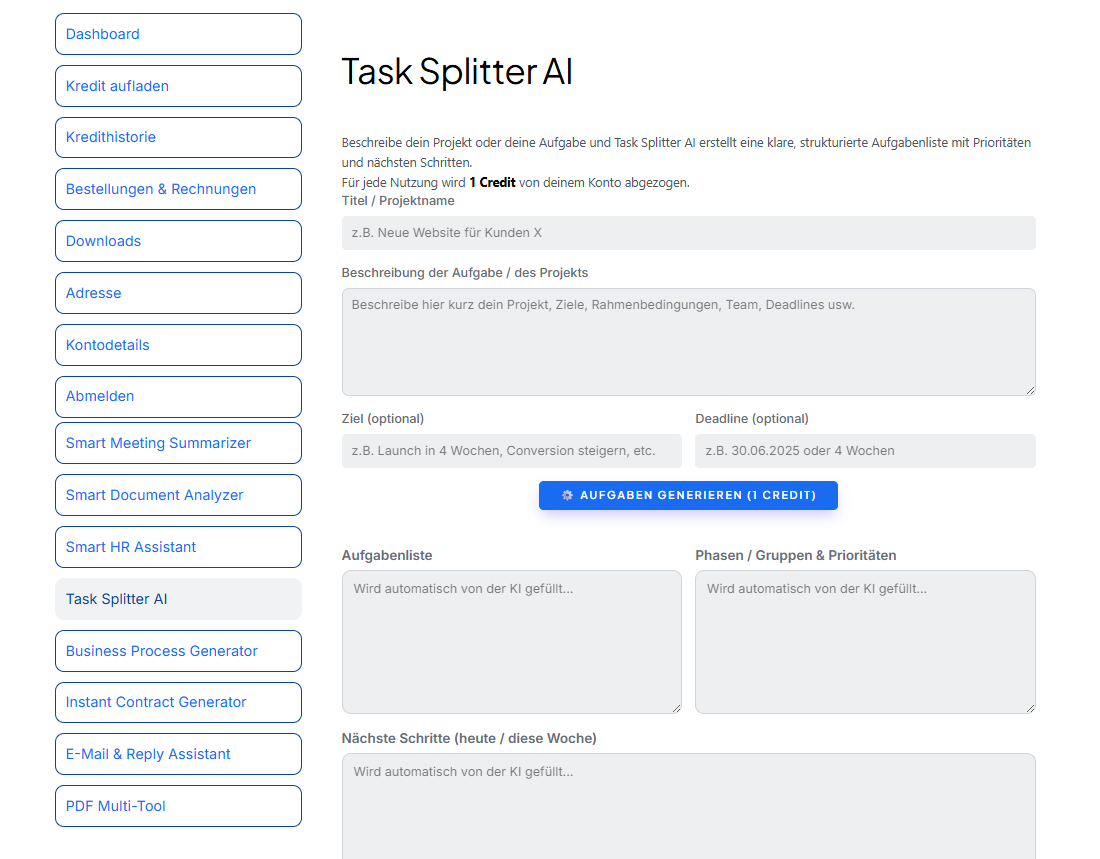Open Smart Document Analyzer
This screenshot has height=859, width=1100.
coord(178,495)
